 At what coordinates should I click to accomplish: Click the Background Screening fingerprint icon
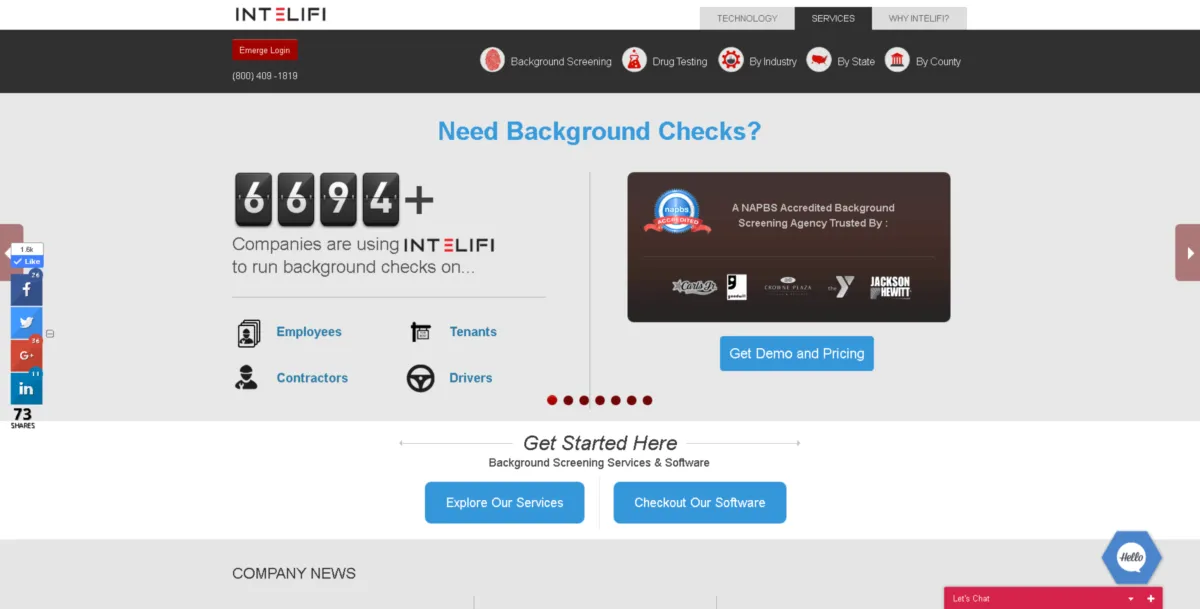[492, 61]
